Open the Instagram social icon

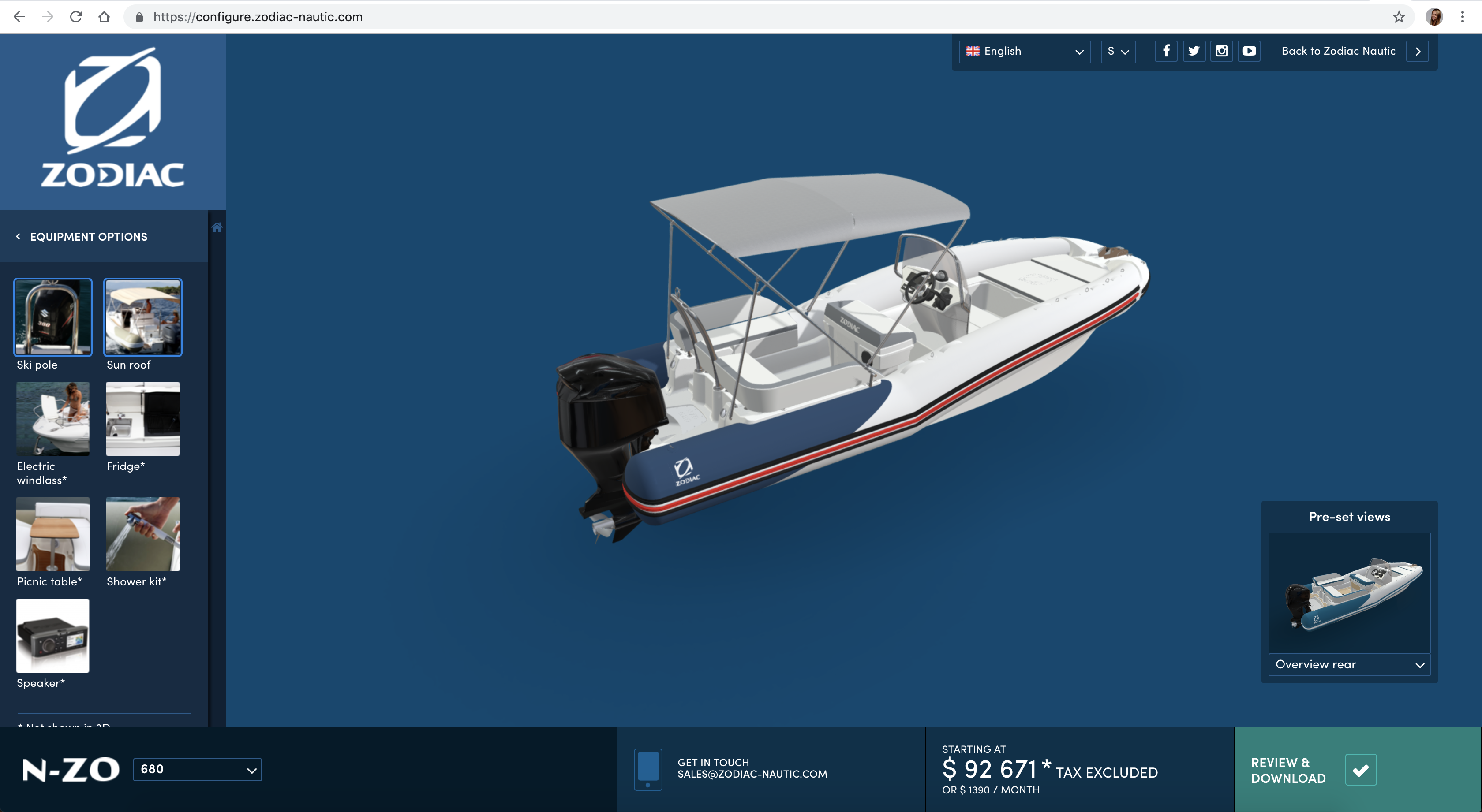pos(1221,51)
